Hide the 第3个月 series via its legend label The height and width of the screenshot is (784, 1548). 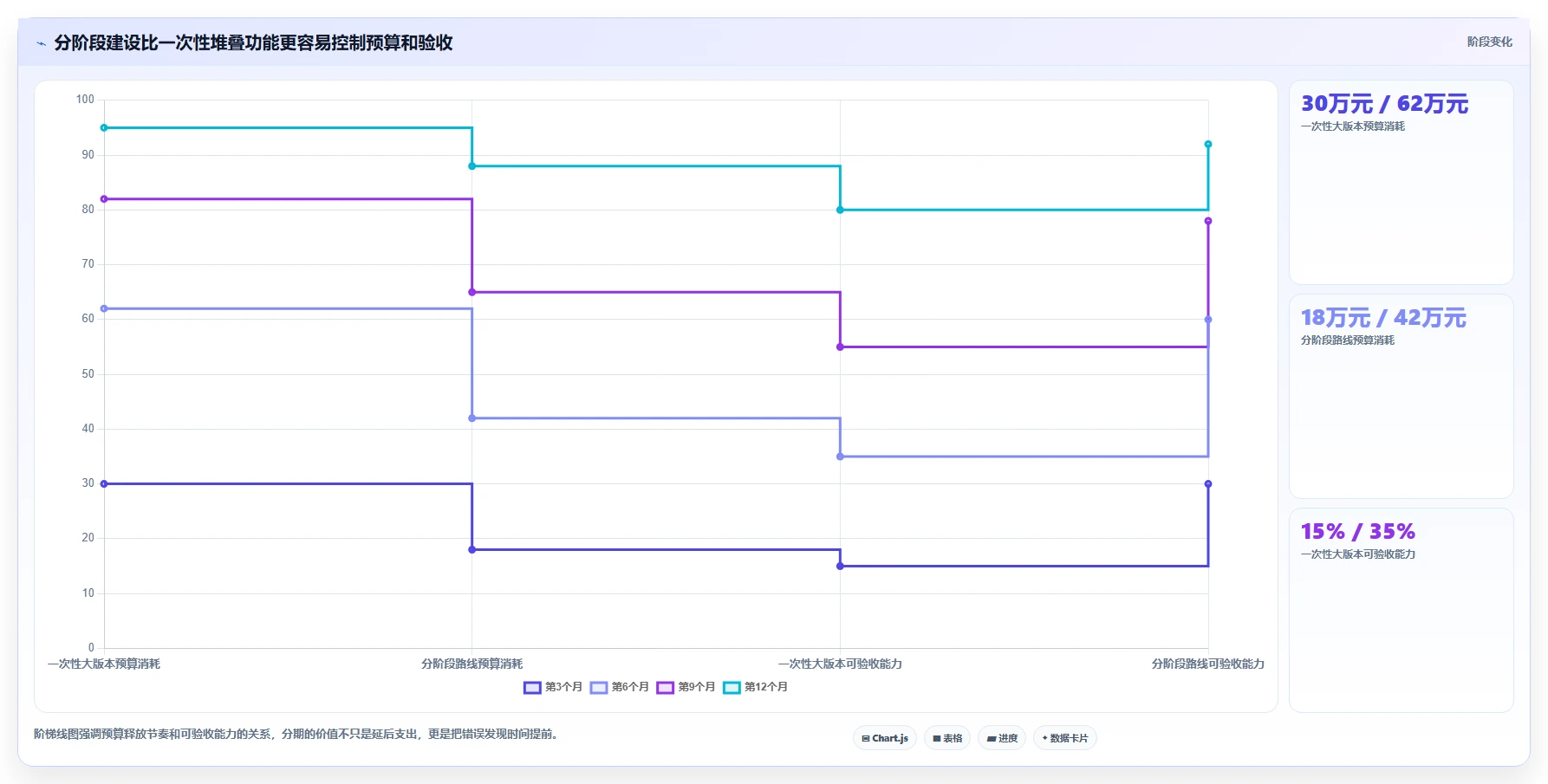click(564, 687)
